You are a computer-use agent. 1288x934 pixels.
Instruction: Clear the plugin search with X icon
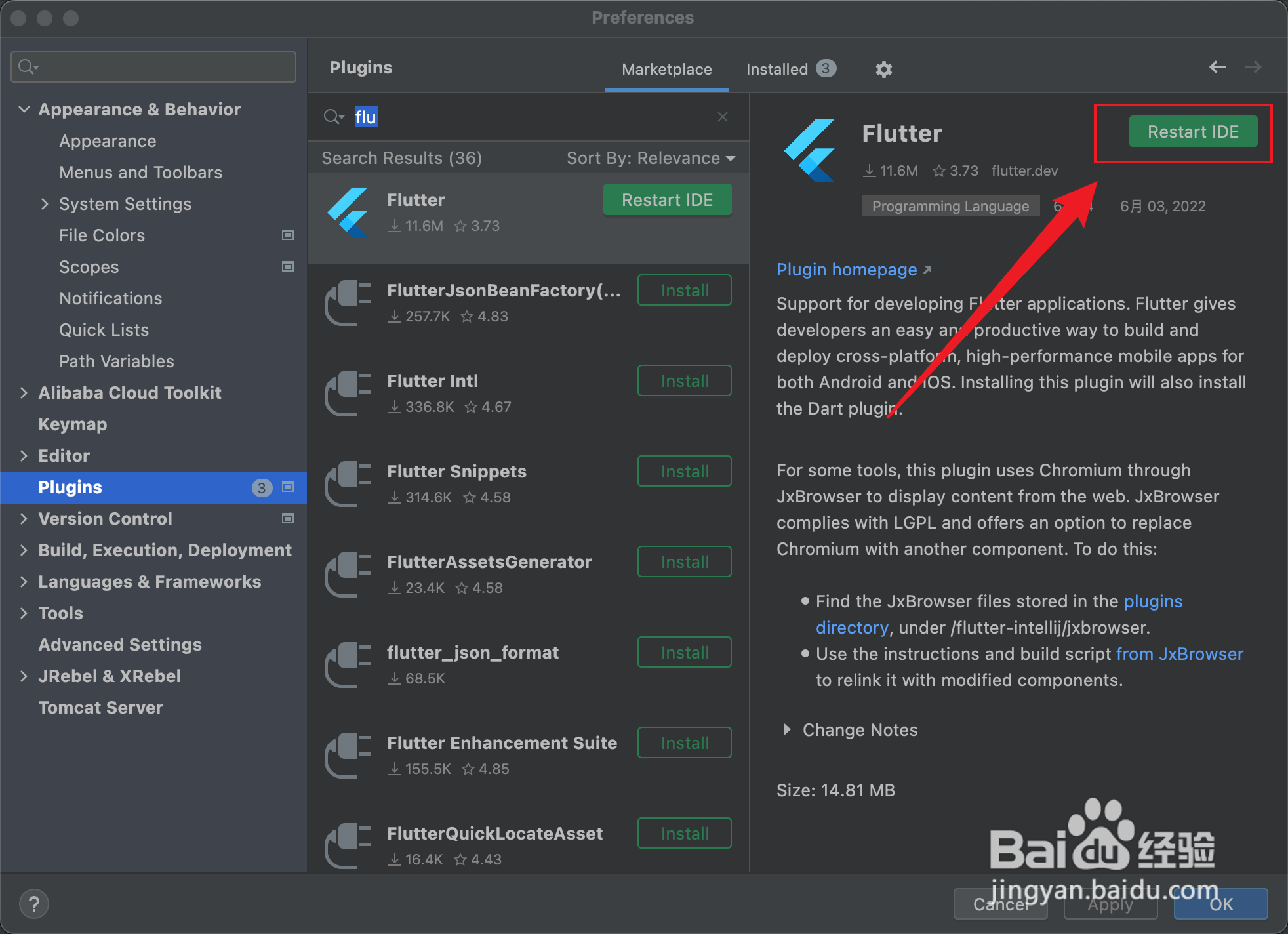[722, 117]
